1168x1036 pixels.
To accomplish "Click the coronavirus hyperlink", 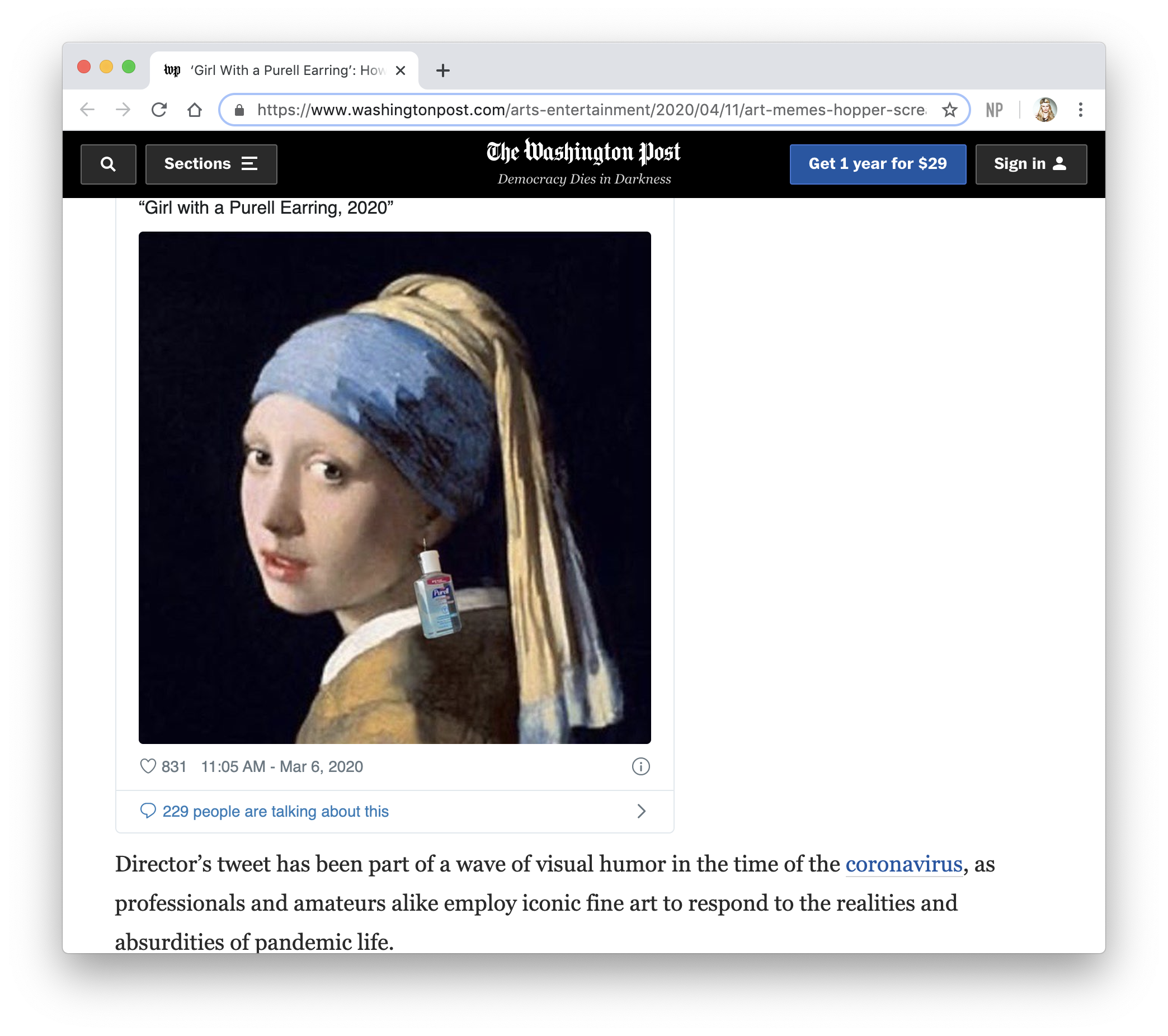I will (903, 864).
